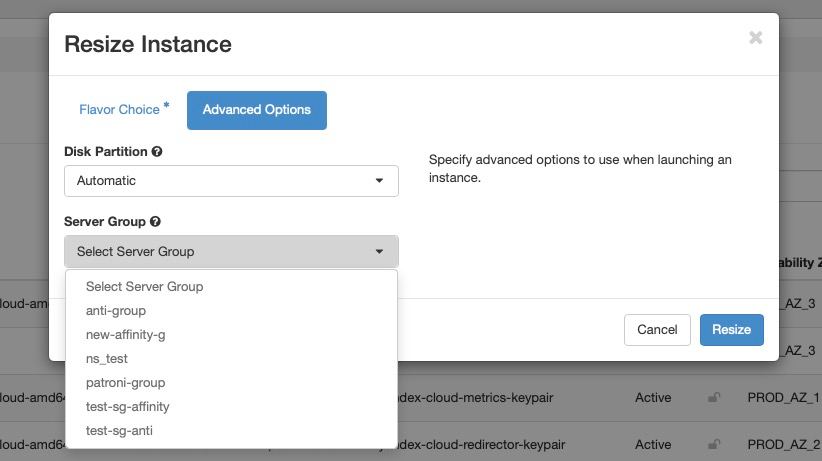Switch to the Flavor Choice tab
This screenshot has height=461, width=822.
[124, 110]
